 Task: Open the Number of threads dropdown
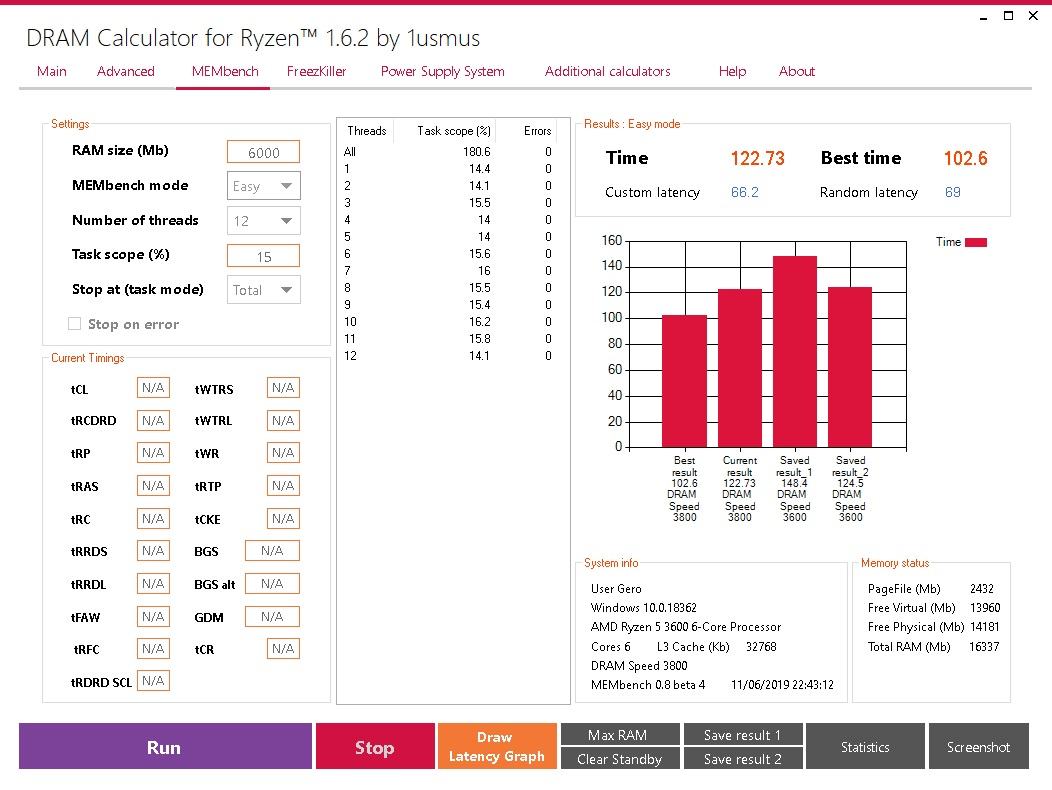[263, 221]
